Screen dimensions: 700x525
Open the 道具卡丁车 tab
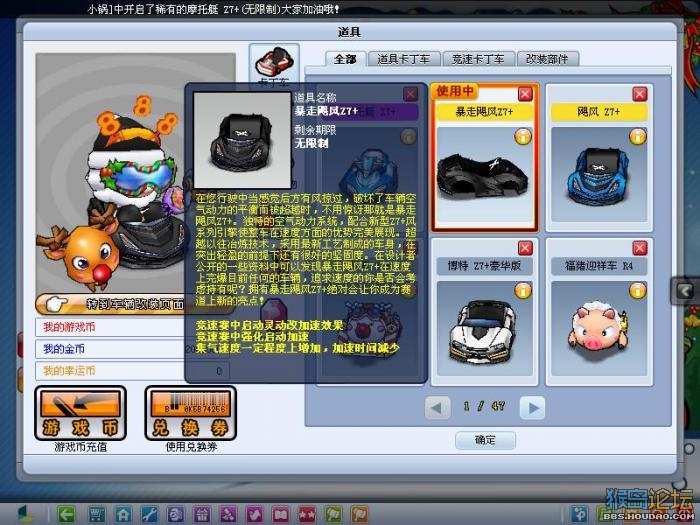[404, 59]
